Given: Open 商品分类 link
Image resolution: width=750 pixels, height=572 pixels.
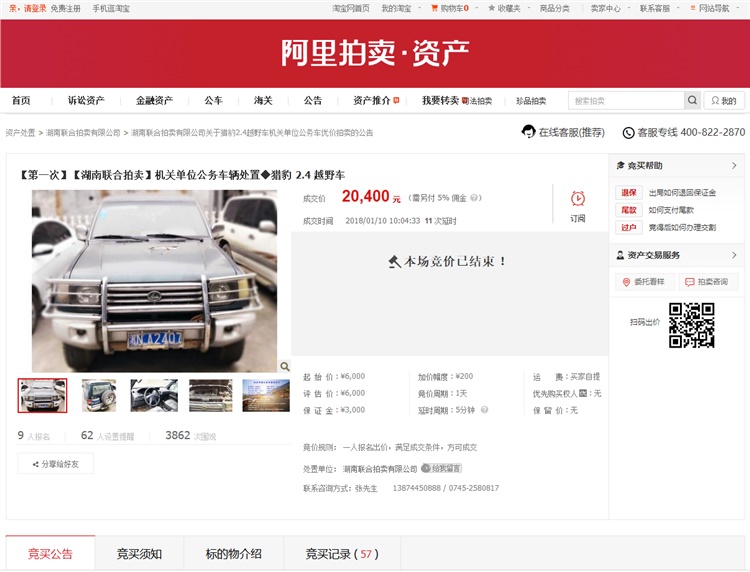Looking at the screenshot, I should pyautogui.click(x=554, y=8).
